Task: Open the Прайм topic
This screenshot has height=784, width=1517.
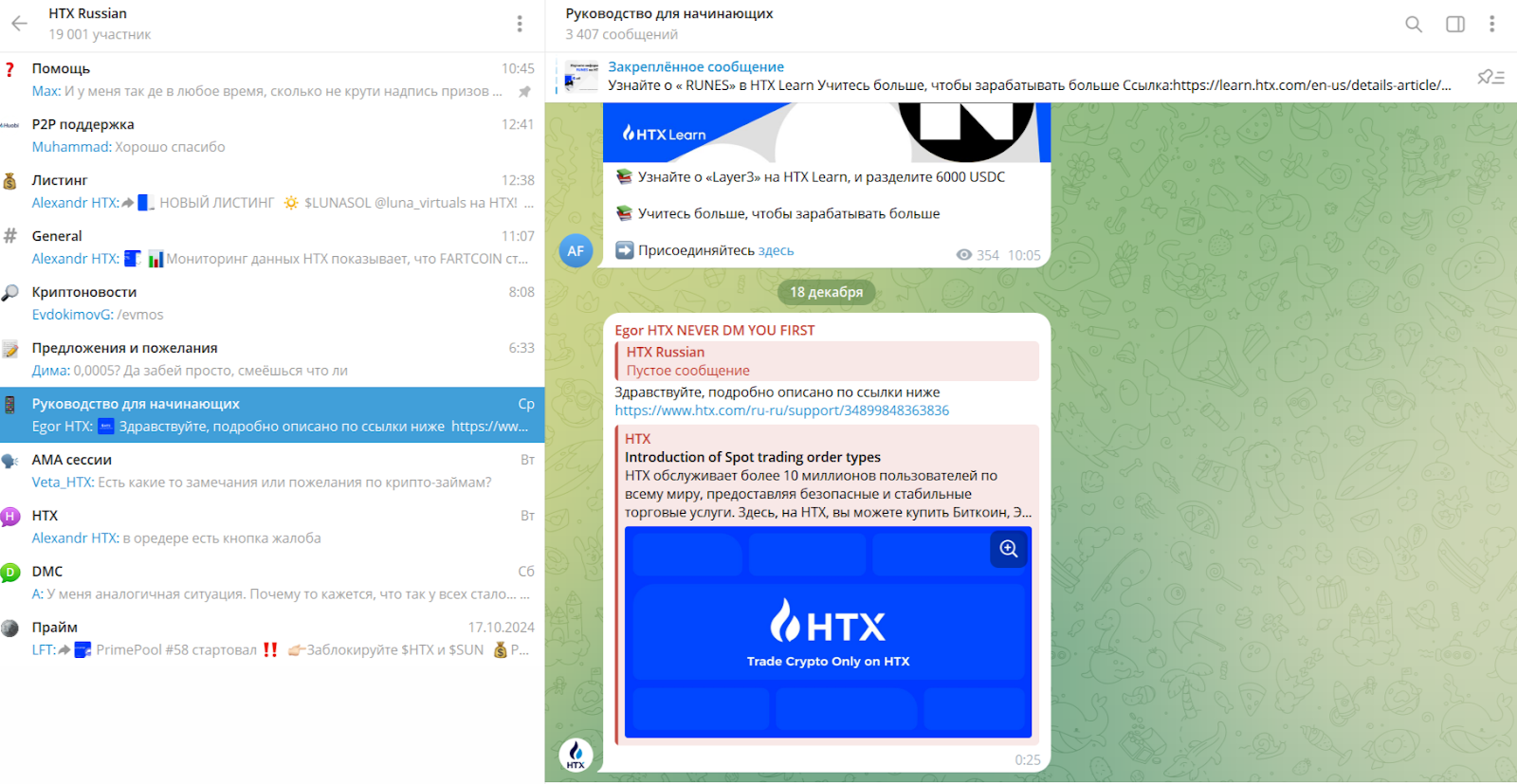Action: [x=272, y=638]
